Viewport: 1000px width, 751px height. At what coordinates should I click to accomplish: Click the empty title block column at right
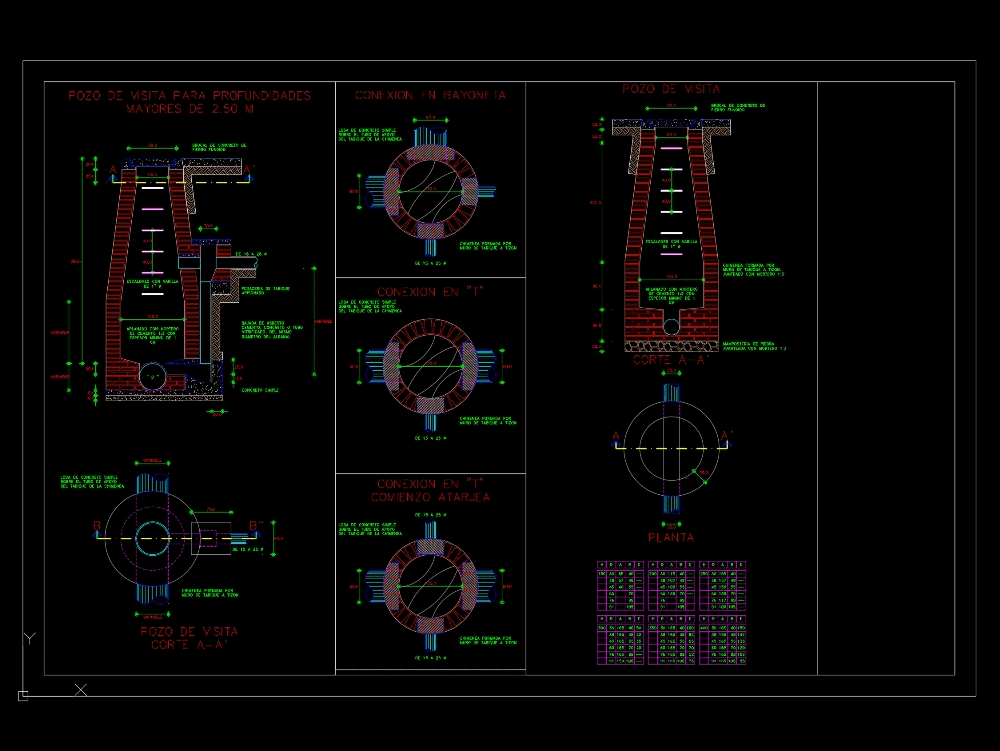[885, 378]
